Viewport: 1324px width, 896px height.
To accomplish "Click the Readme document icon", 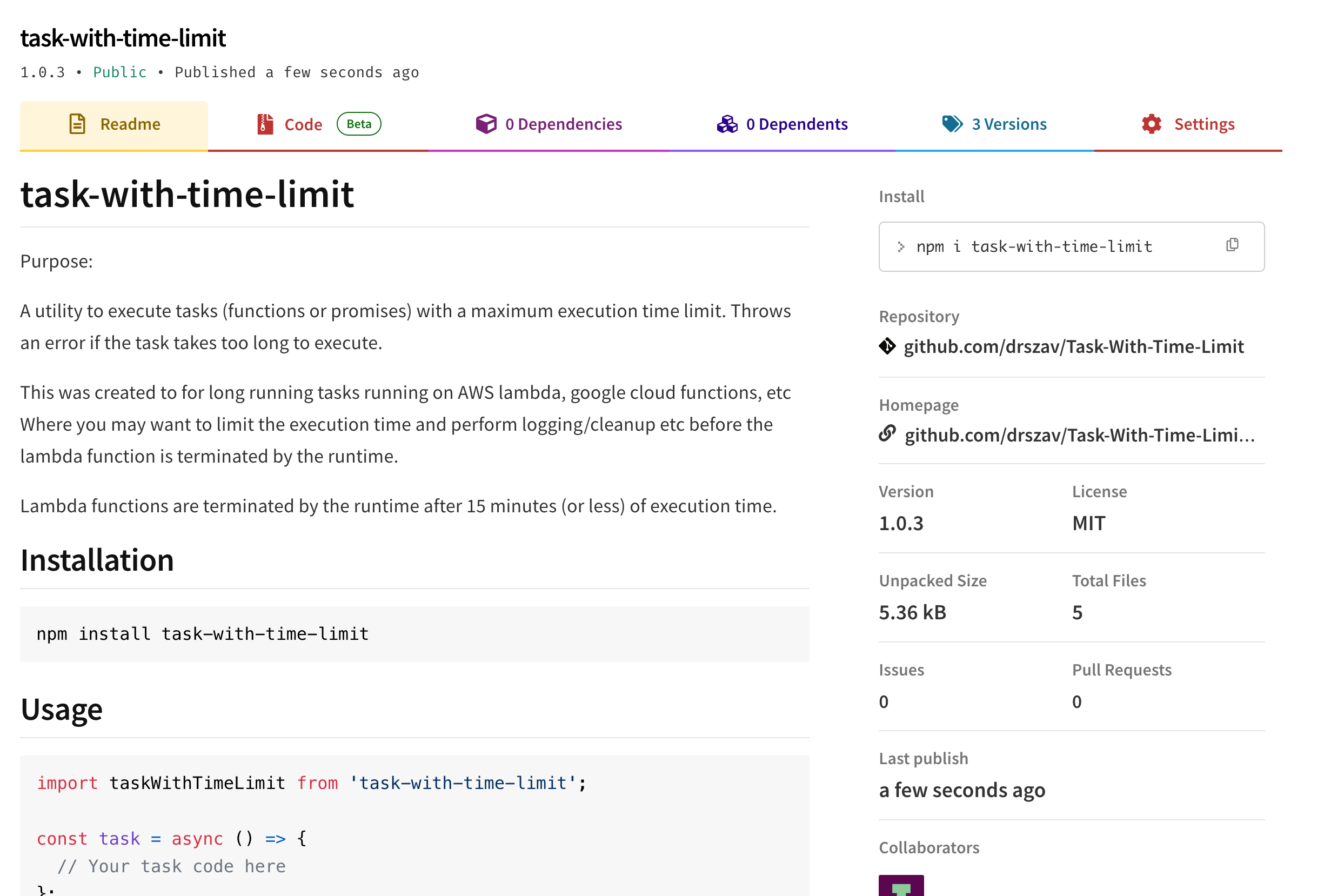I will pos(77,124).
